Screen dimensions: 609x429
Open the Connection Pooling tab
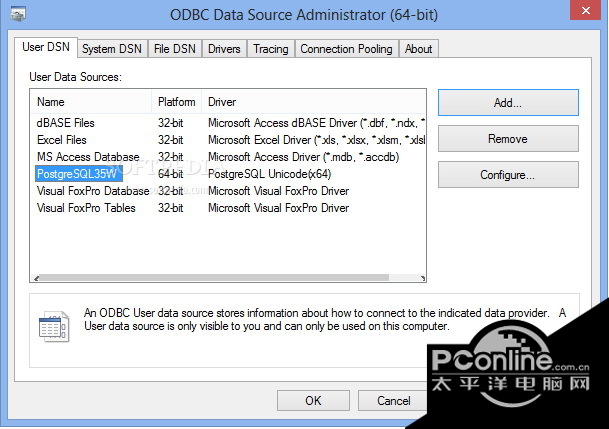tap(347, 48)
